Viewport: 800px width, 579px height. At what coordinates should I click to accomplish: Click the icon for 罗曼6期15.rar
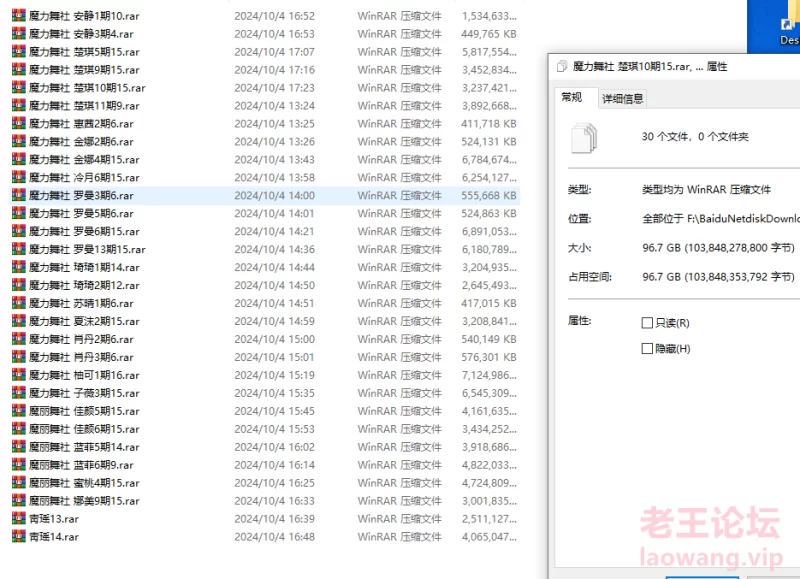click(x=19, y=231)
